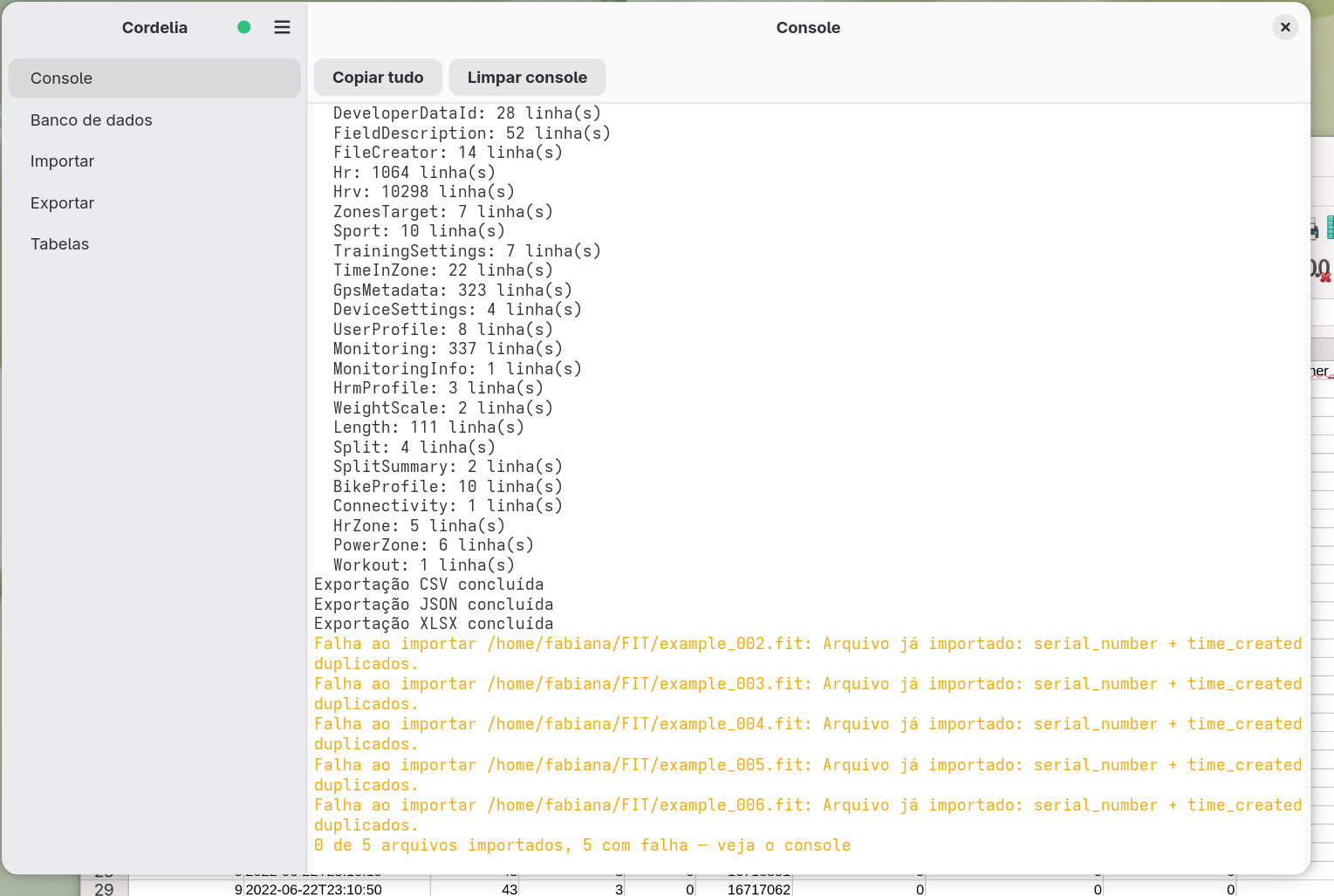Screen dimensions: 1334x896
Task: Select the Monitoring: 337 linha(s) line
Action: pyautogui.click(x=448, y=349)
